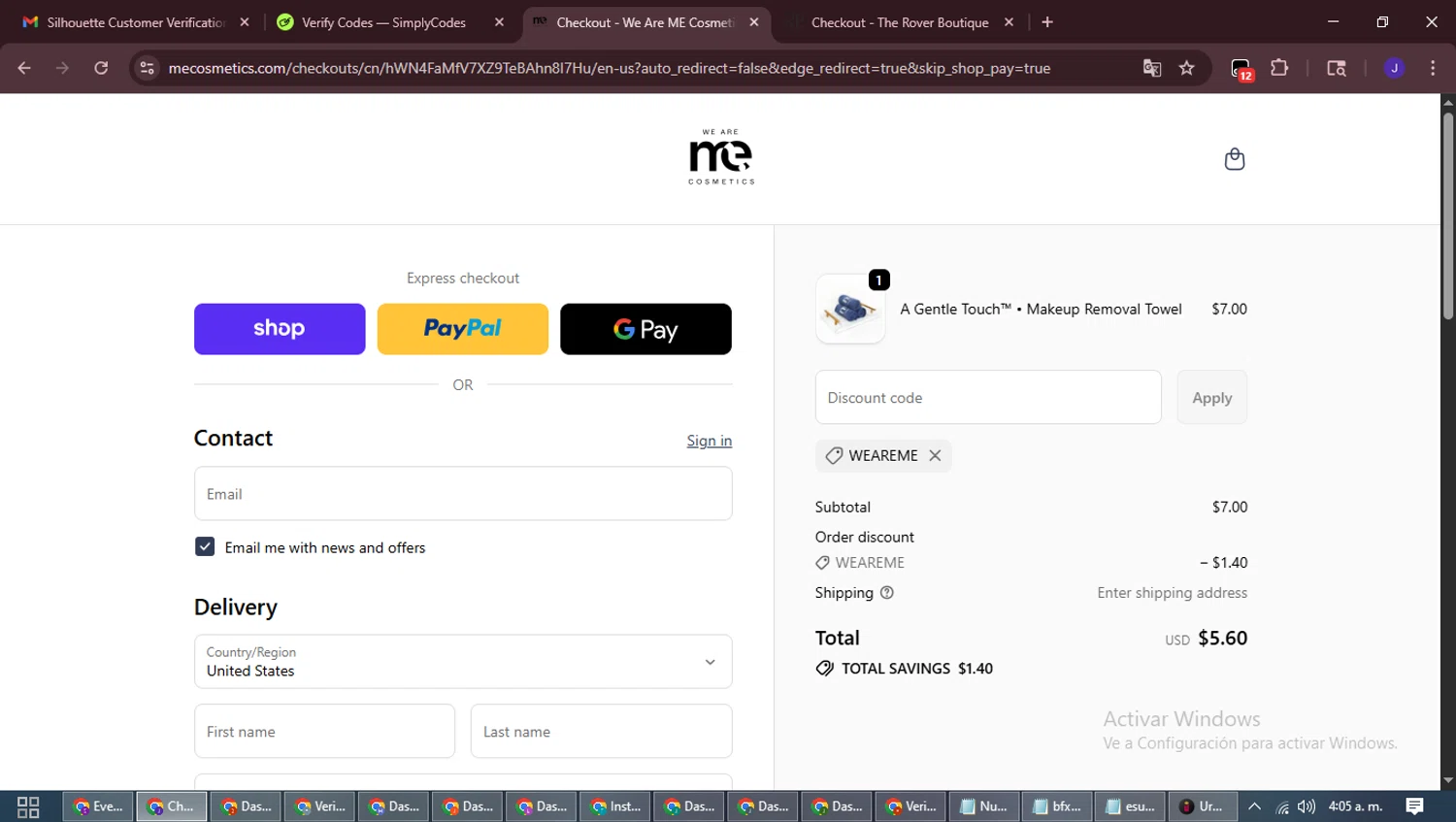Close the Silhouette Customer Verification tab
The image size is (1456, 822).
click(245, 22)
